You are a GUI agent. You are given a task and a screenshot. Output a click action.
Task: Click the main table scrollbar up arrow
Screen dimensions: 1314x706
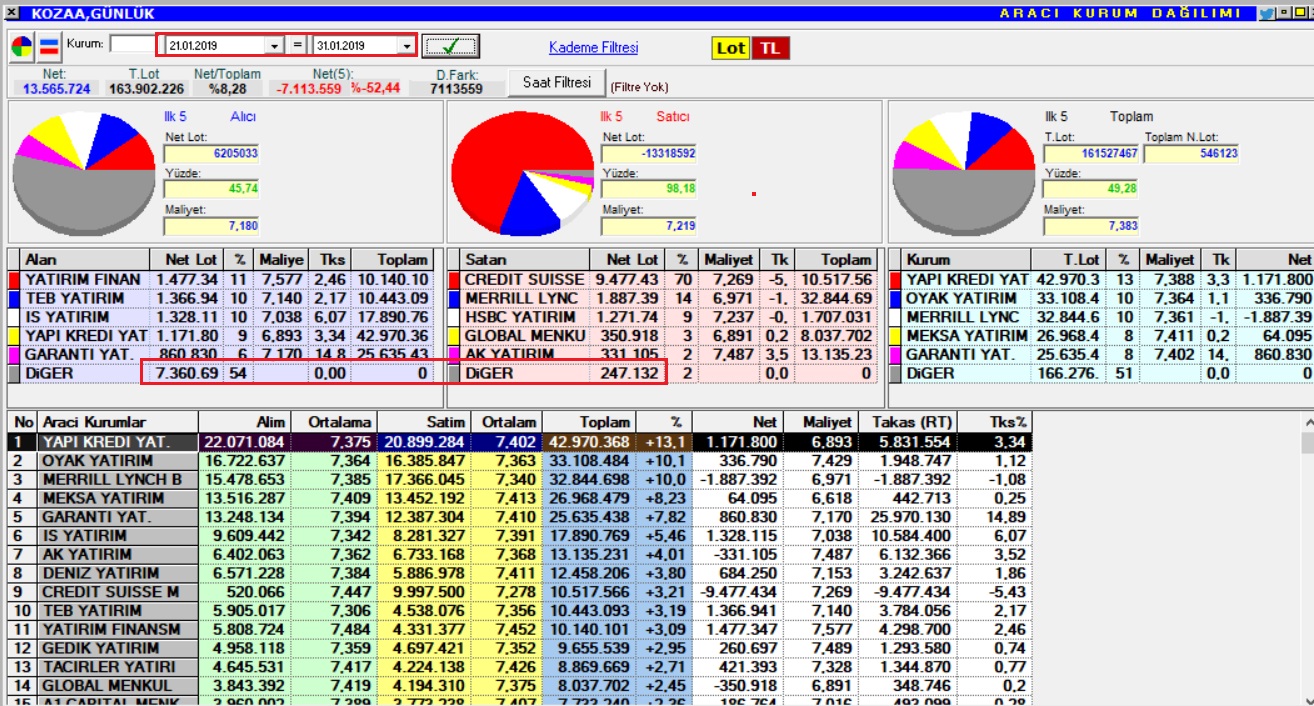click(x=1307, y=421)
